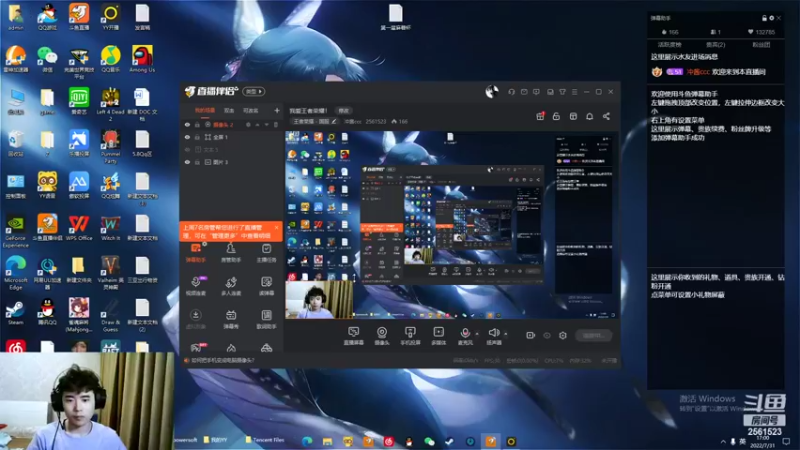Open stream settings gear in bottom bar
The width and height of the screenshot is (800, 450).
pos(563,335)
